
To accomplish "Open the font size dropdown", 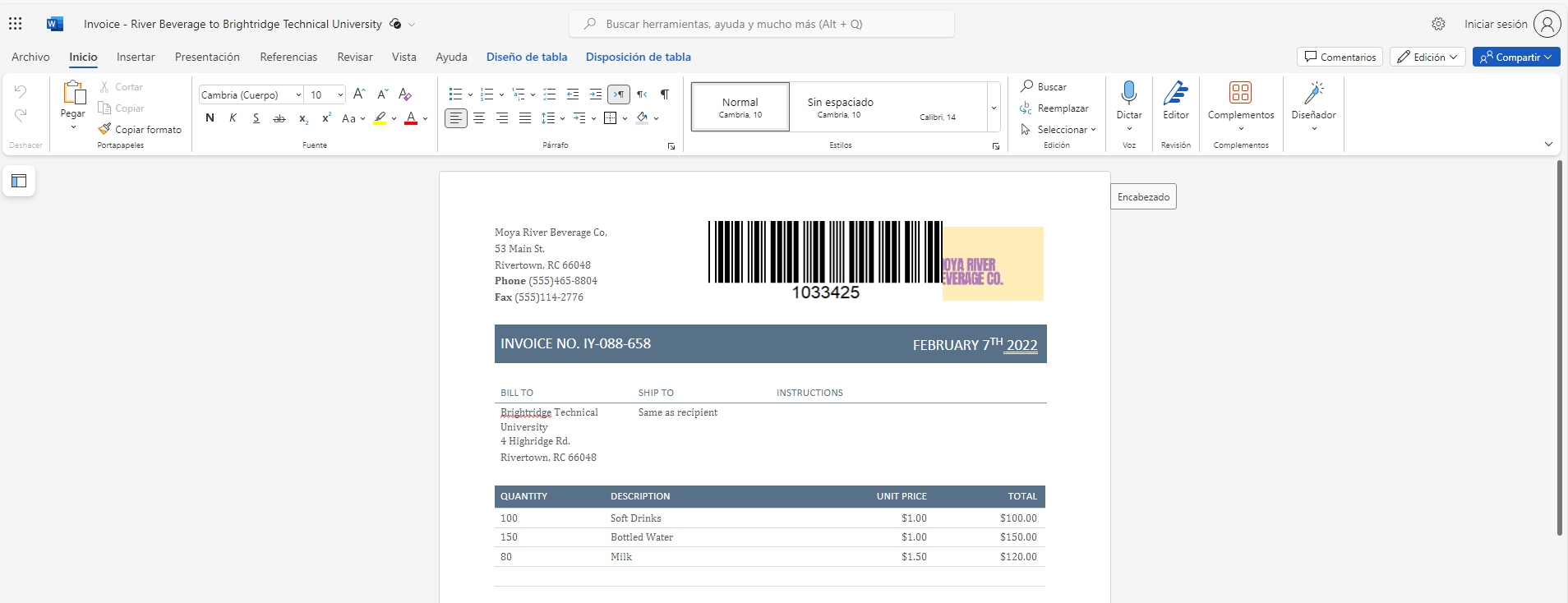I will [340, 95].
